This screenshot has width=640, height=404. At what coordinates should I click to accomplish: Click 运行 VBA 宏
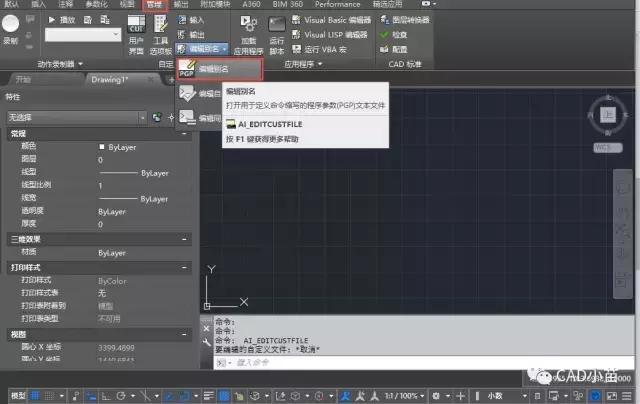coord(319,49)
